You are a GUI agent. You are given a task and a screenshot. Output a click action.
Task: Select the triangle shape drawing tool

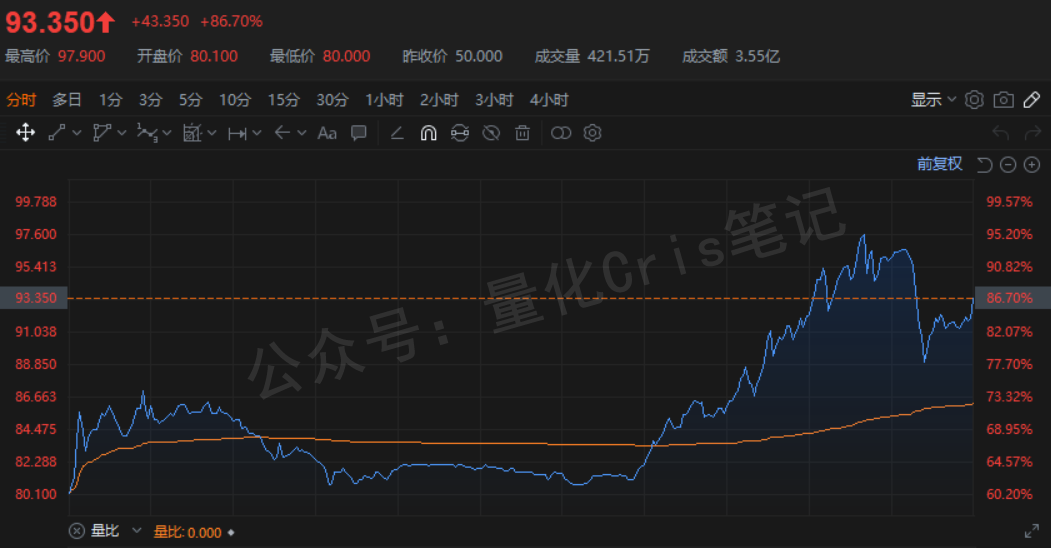pos(102,133)
